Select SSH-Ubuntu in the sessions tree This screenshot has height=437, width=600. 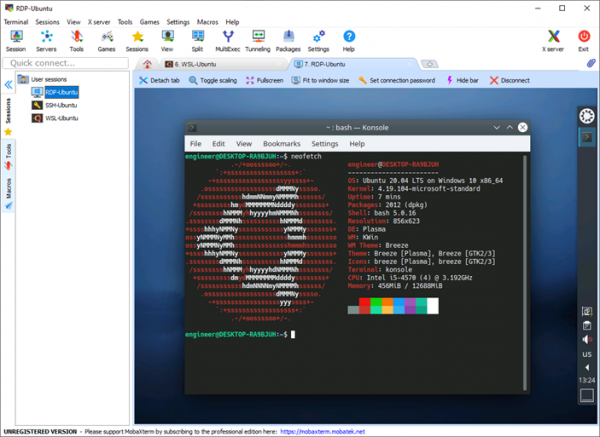(62, 105)
